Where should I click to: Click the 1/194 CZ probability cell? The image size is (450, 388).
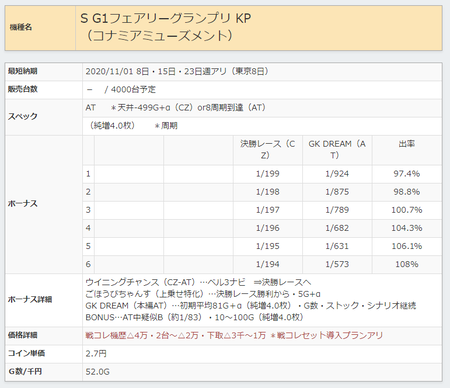[268, 264]
